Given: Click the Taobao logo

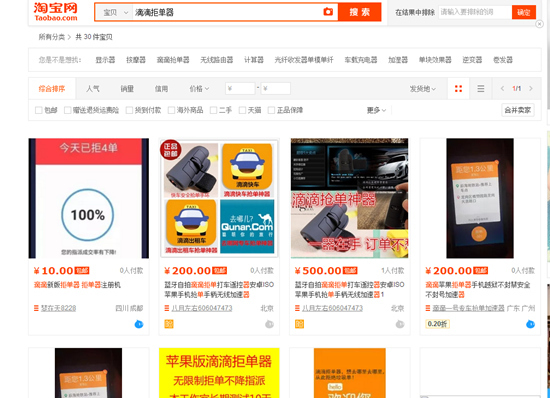Looking at the screenshot, I should tap(55, 12).
